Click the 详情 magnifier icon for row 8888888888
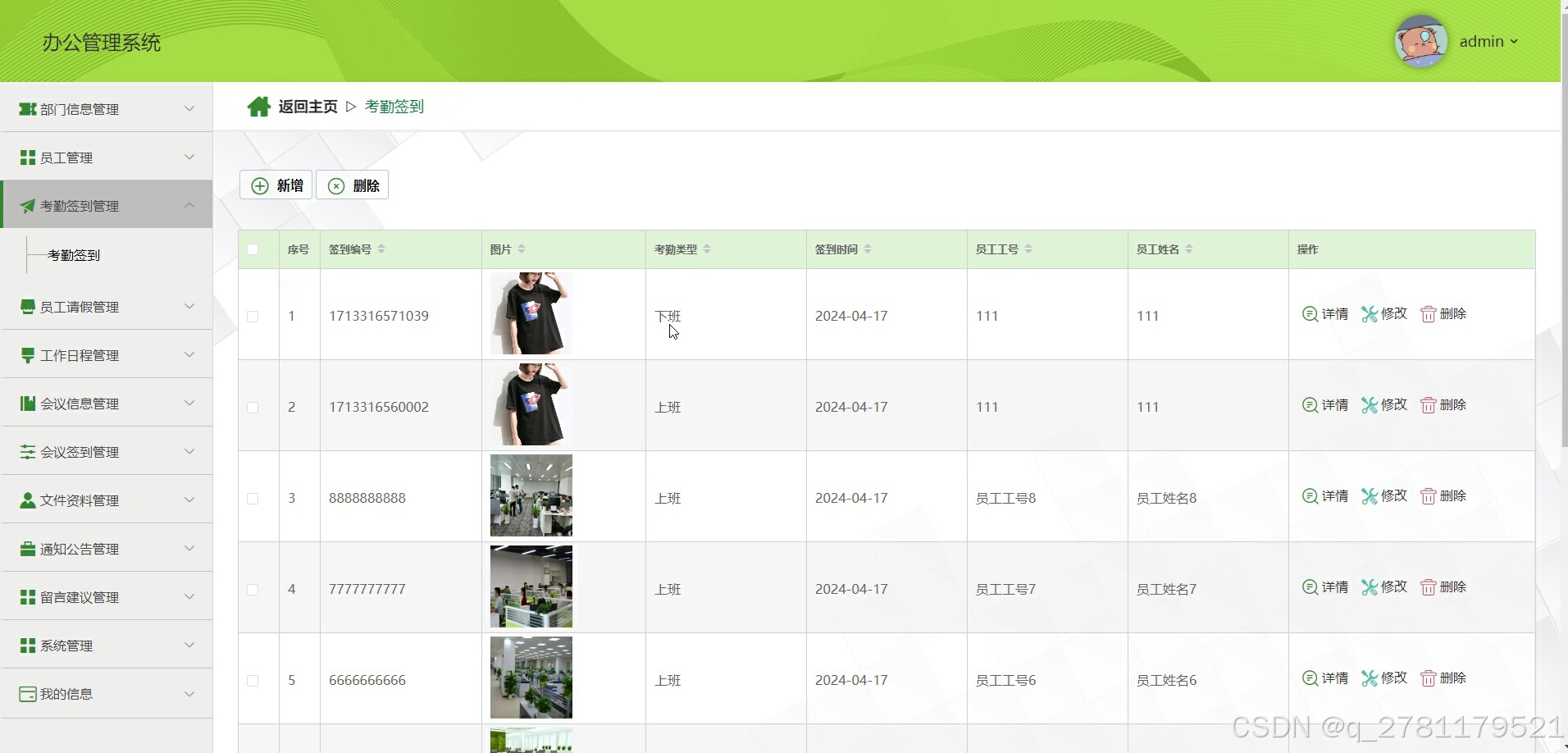The image size is (1568, 753). point(1310,495)
